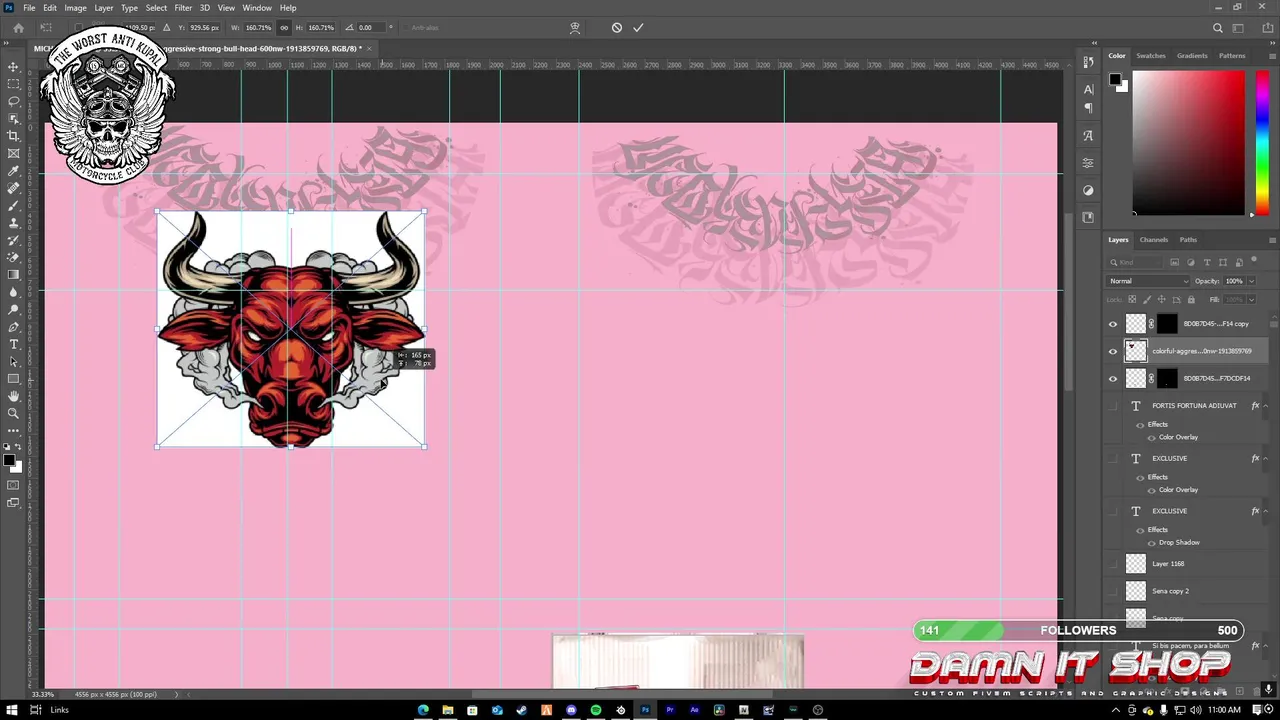
Task: Cancel the transform with the circle-slash icon
Action: coord(617,28)
